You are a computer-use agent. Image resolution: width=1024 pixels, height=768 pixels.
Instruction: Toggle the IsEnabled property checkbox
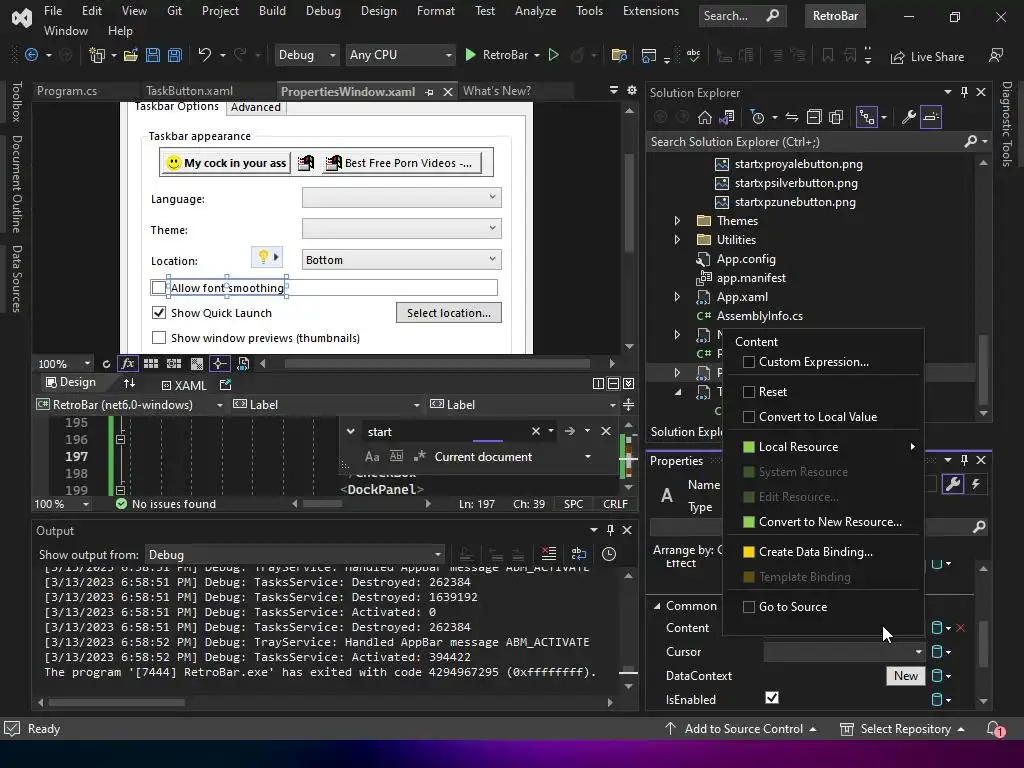point(772,698)
